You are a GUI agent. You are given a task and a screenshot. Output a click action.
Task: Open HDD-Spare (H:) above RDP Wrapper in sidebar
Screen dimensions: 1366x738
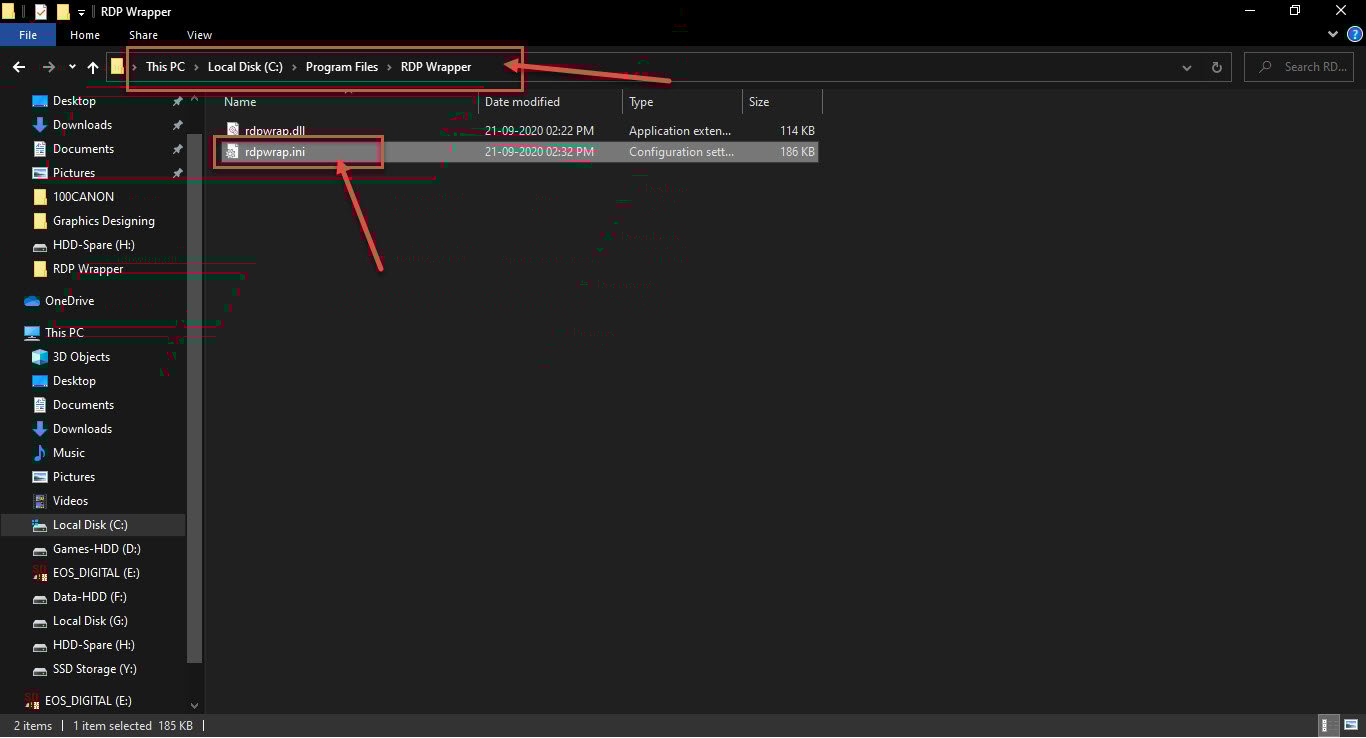tap(95, 245)
